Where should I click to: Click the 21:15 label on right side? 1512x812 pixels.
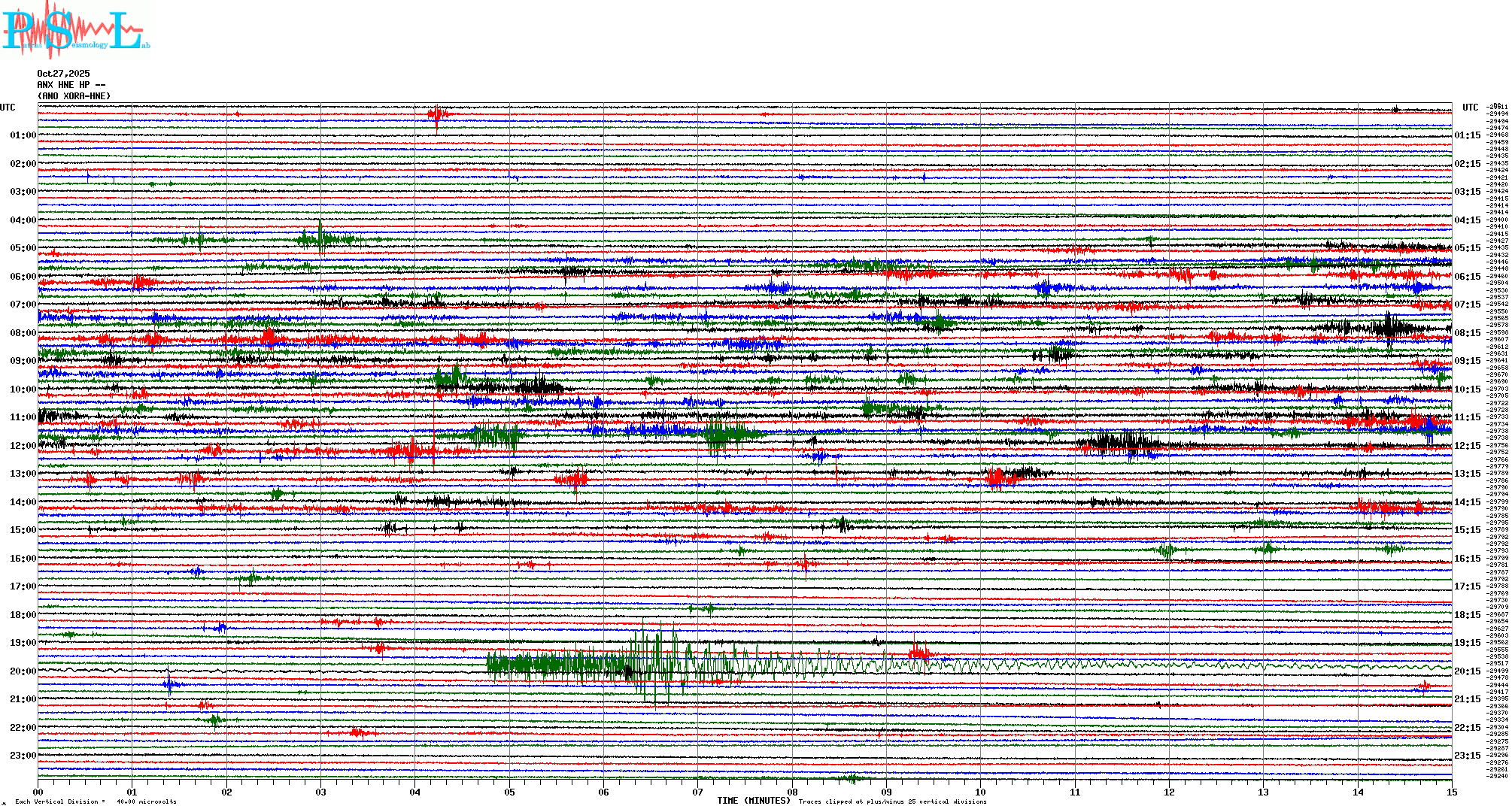click(1467, 699)
